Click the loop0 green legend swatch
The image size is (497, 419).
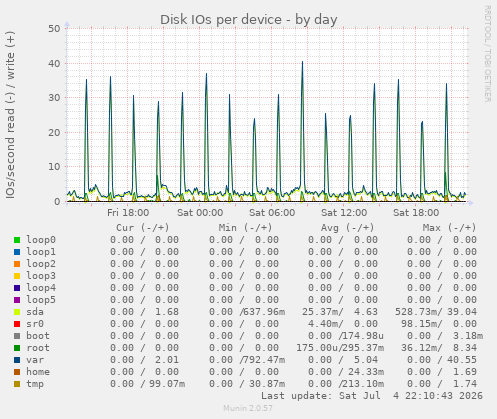17,240
